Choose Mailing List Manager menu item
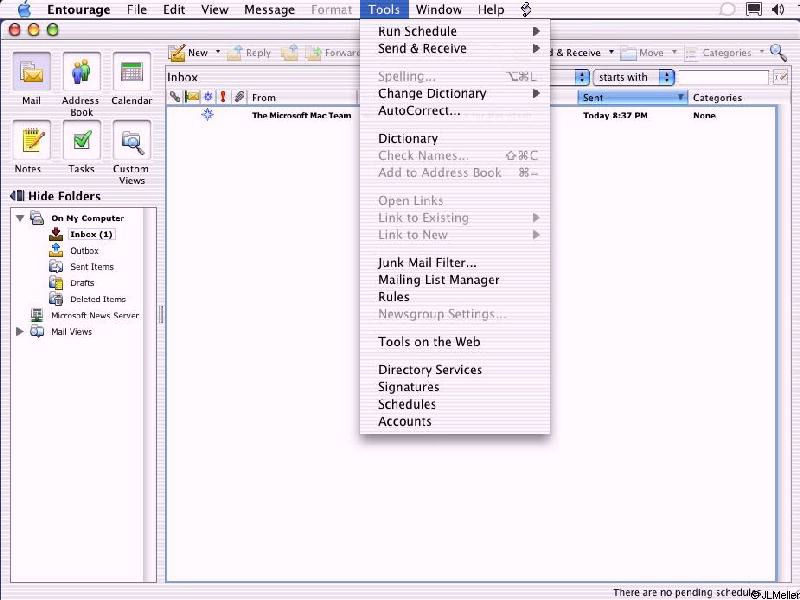This screenshot has height=600, width=800. coord(455,280)
